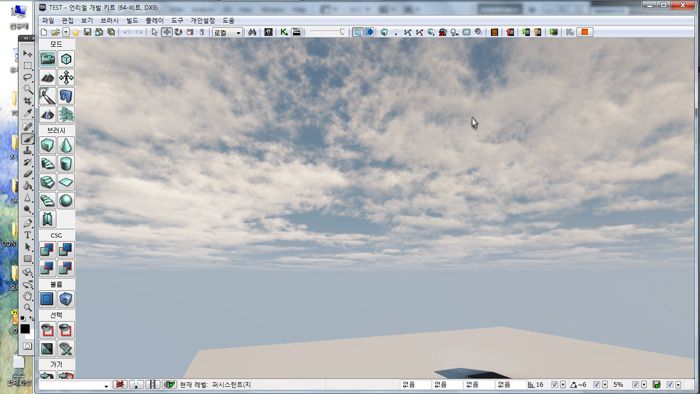The width and height of the screenshot is (700, 394).
Task: Click the add volume icon under 볼륨
Action: tap(66, 299)
